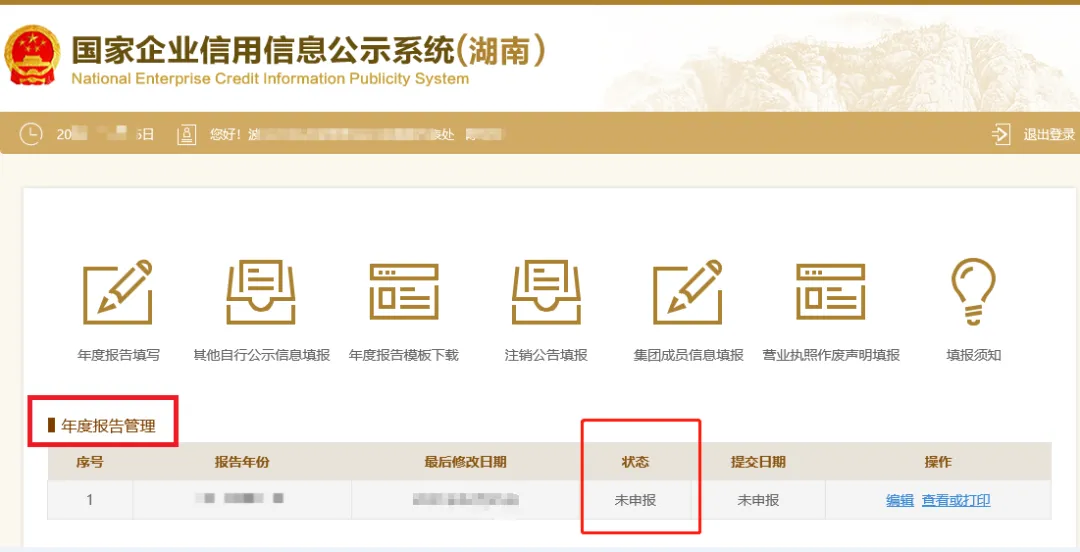Screen dimensions: 1080x552
Task: Select the 集团成员信息填报 pencil icon
Action: coord(688,292)
